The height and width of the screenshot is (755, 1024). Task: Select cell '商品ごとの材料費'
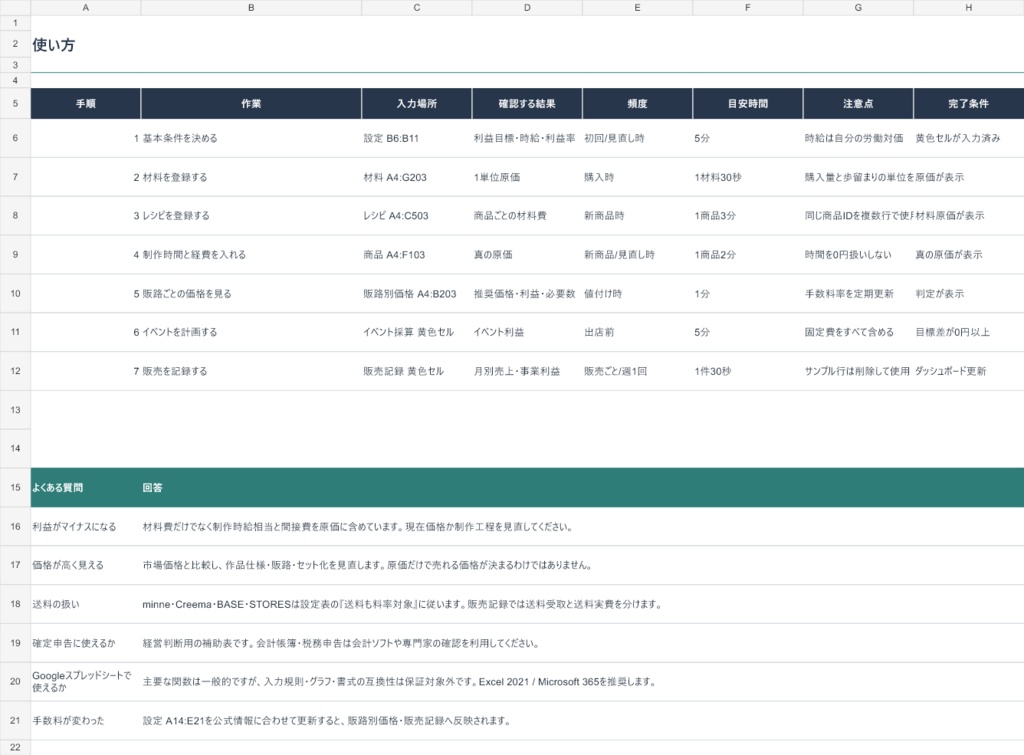pyautogui.click(x=527, y=216)
